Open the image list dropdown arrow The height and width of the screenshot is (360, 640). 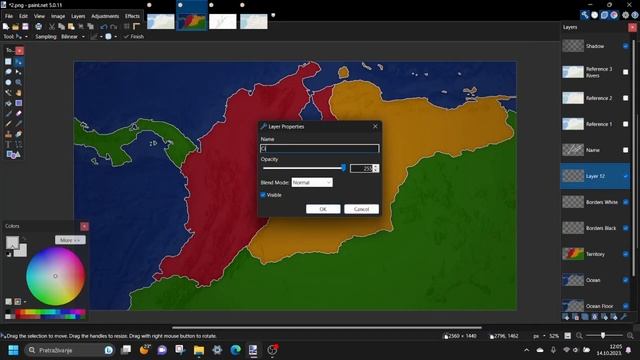click(273, 16)
